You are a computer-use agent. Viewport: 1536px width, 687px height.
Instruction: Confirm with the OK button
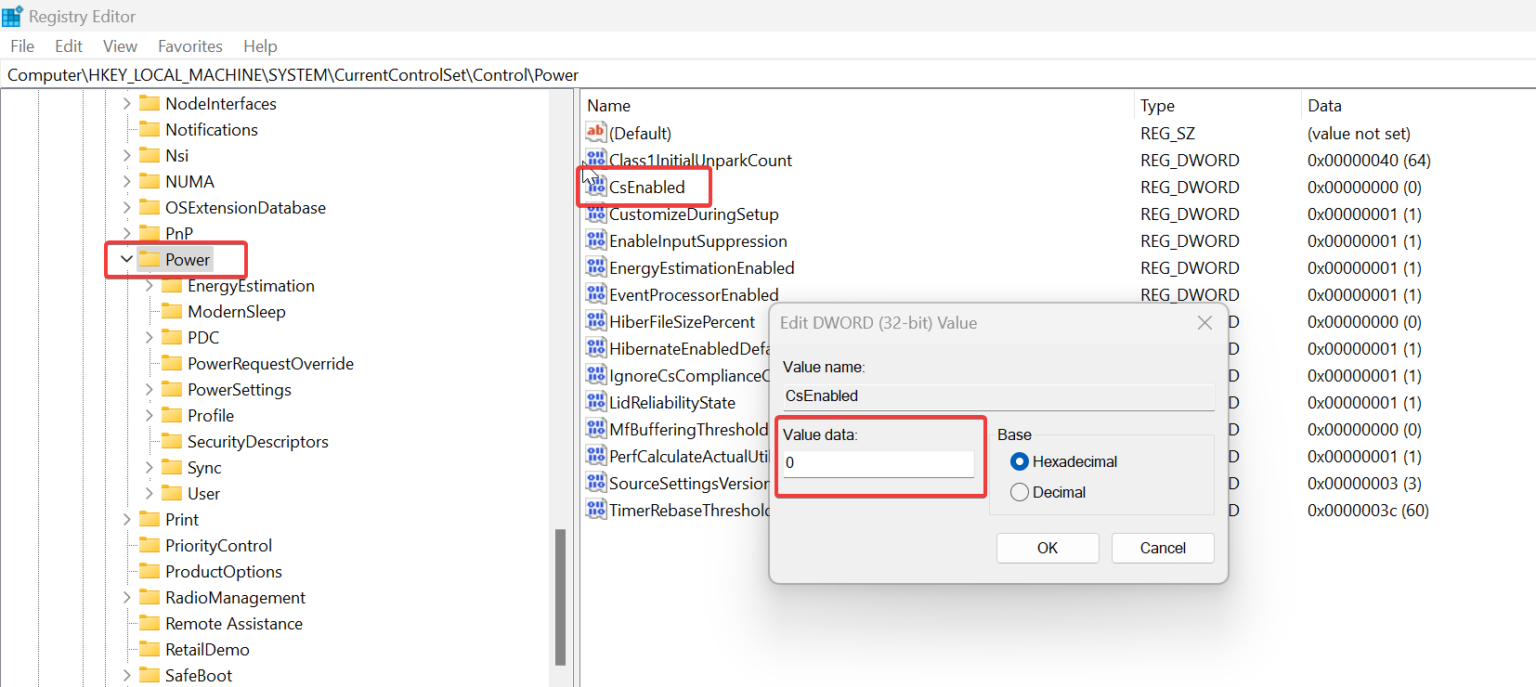point(1047,548)
